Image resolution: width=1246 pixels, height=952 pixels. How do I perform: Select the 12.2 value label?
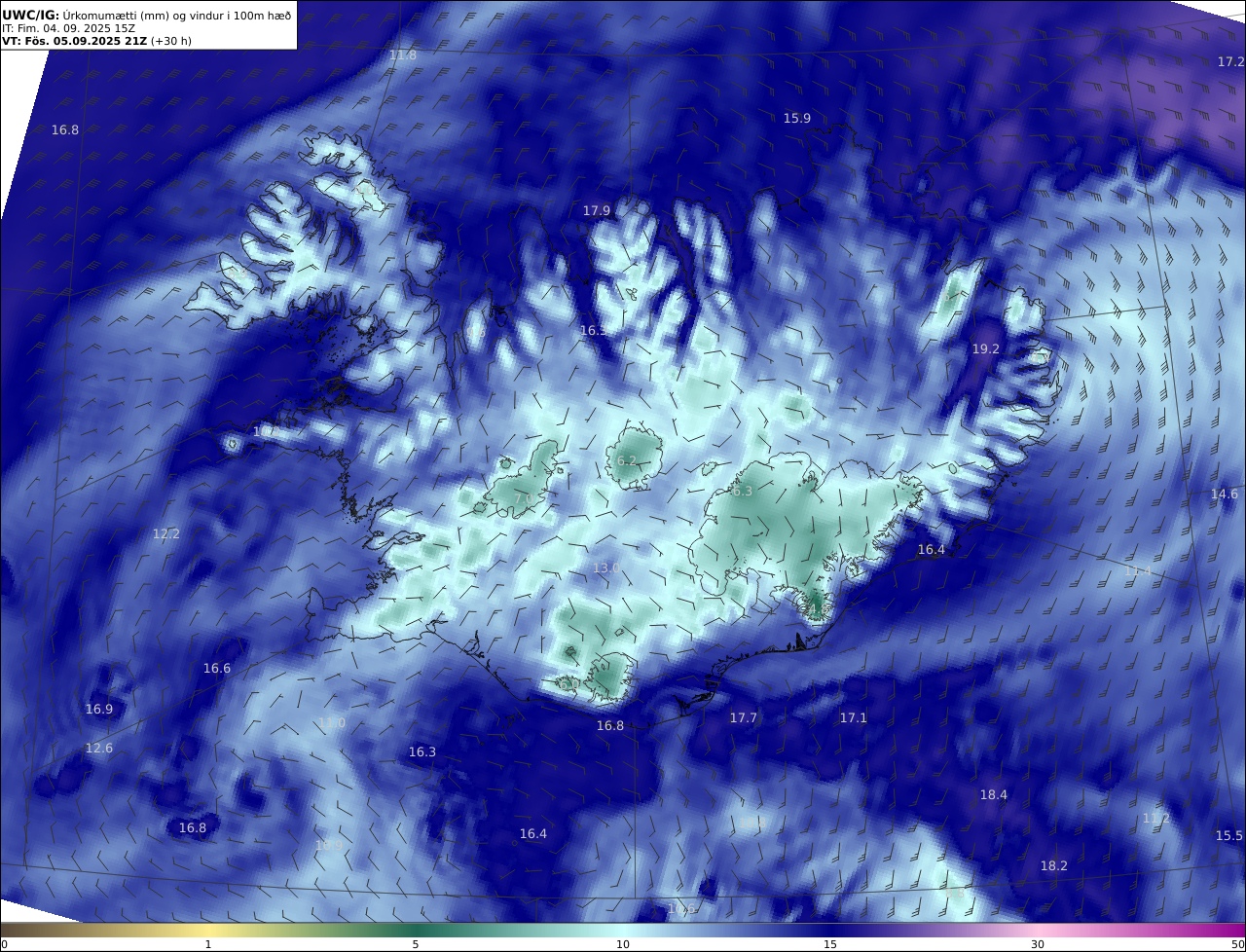[166, 533]
